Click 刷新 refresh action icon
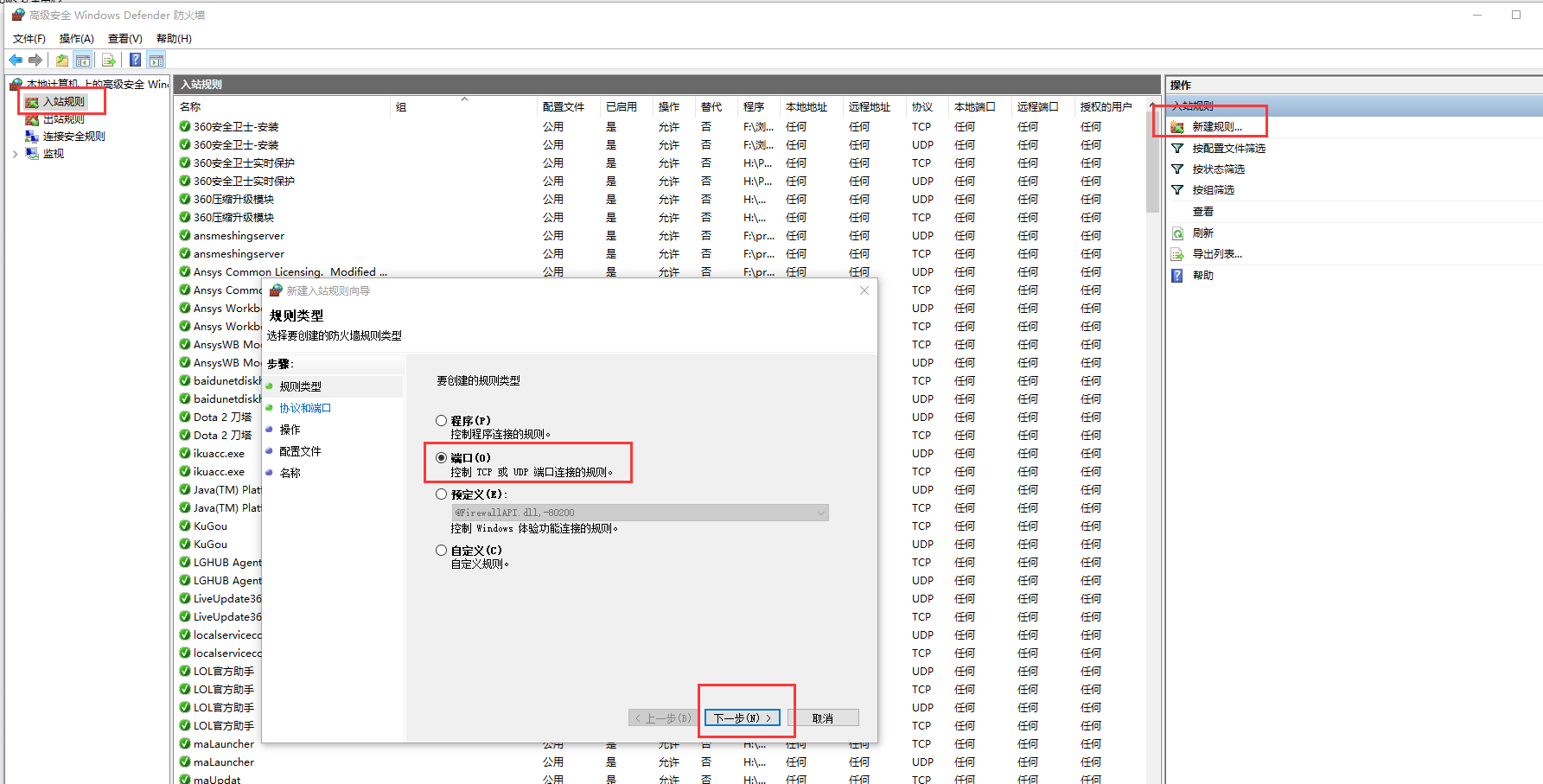 tap(1177, 233)
